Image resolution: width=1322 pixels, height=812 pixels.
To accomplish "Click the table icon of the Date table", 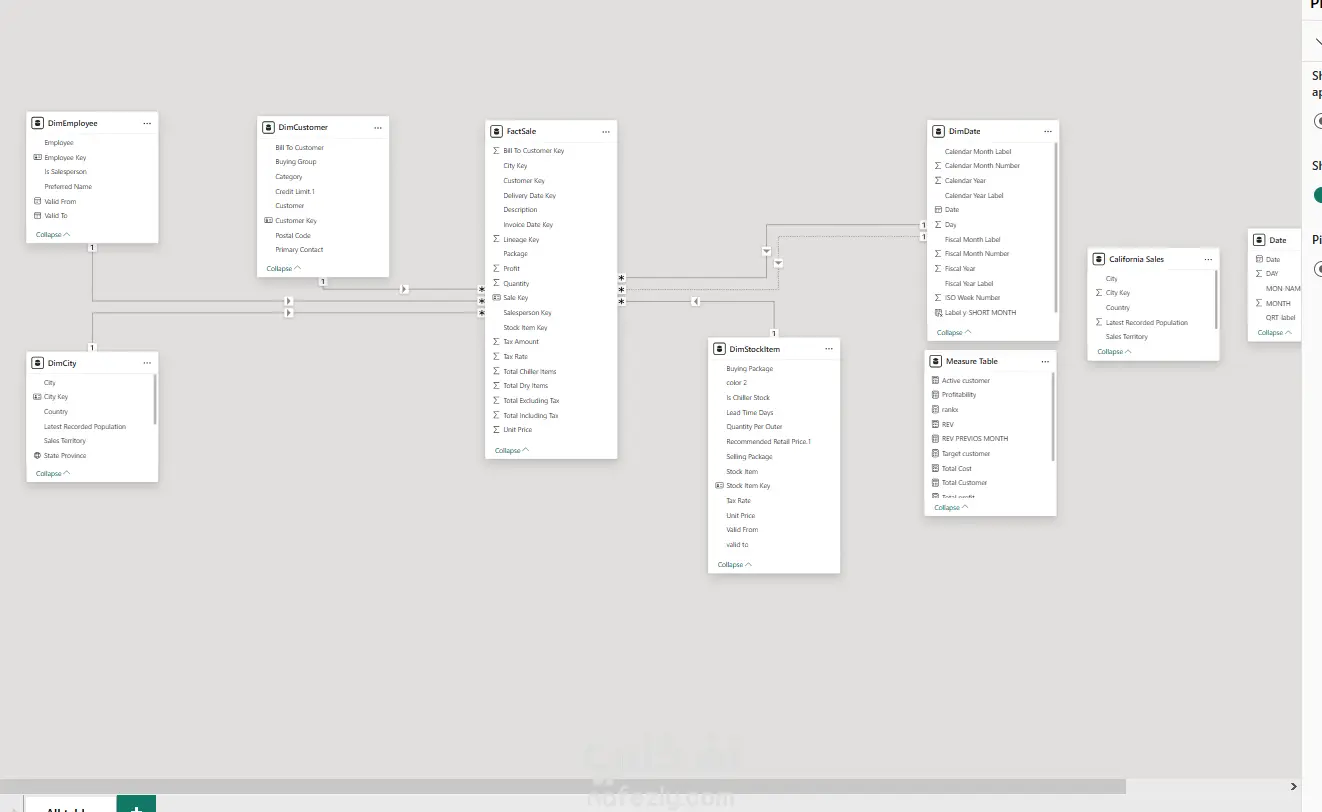I will (x=1259, y=240).
